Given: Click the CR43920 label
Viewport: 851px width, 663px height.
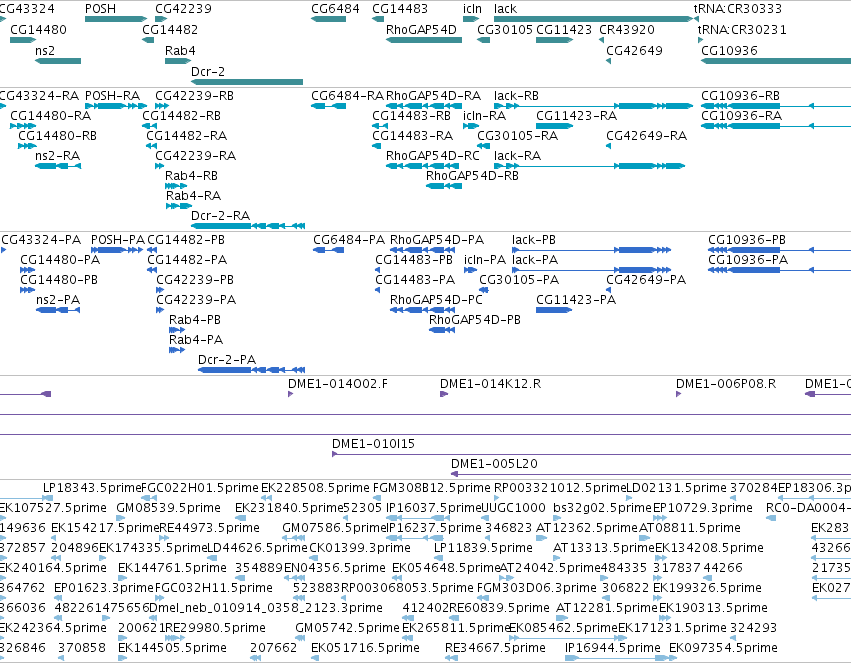Looking at the screenshot, I should [x=627, y=29].
